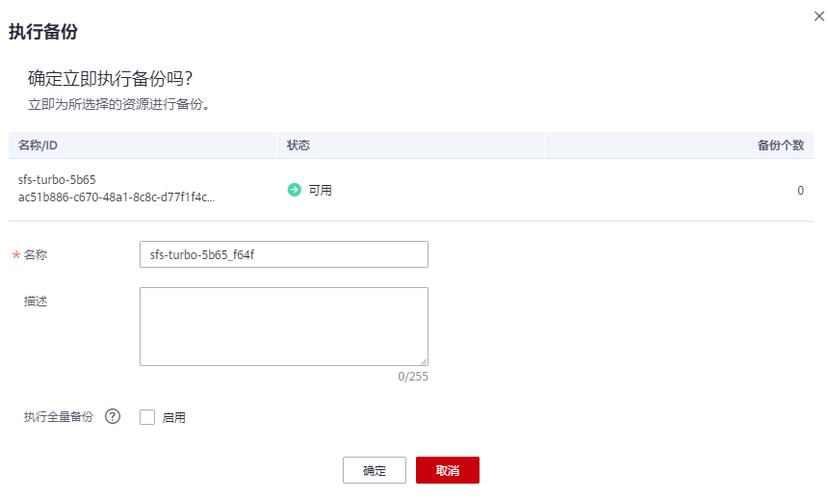Click the red 取消 button
Viewport: 830px width, 500px height.
pos(447,470)
